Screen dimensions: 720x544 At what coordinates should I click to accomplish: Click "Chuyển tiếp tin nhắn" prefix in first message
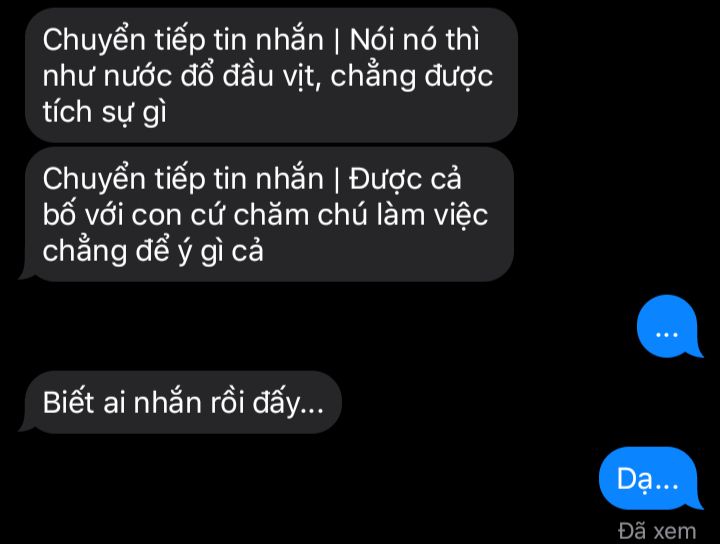(183, 40)
